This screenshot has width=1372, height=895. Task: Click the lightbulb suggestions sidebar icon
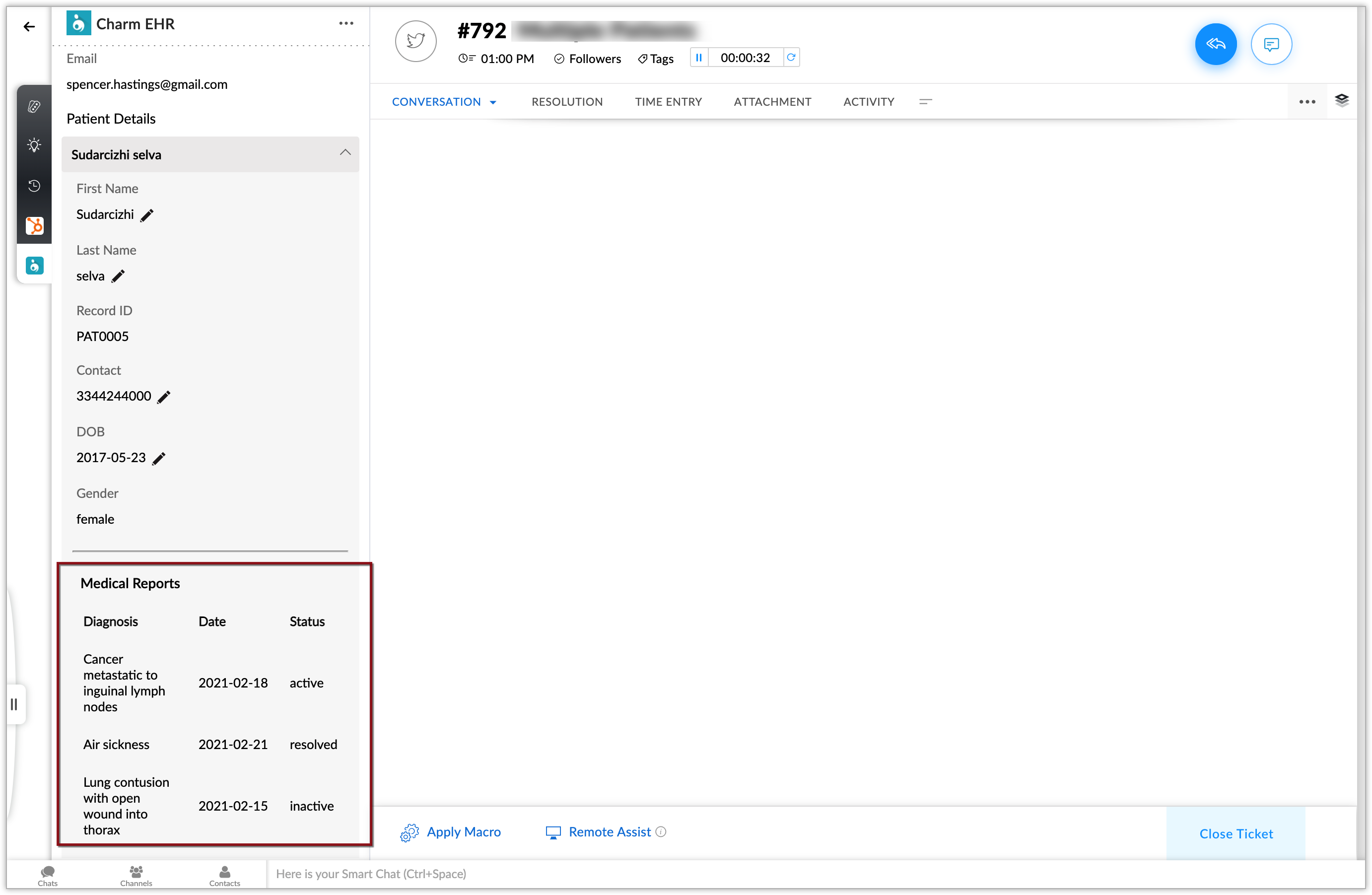[x=34, y=145]
